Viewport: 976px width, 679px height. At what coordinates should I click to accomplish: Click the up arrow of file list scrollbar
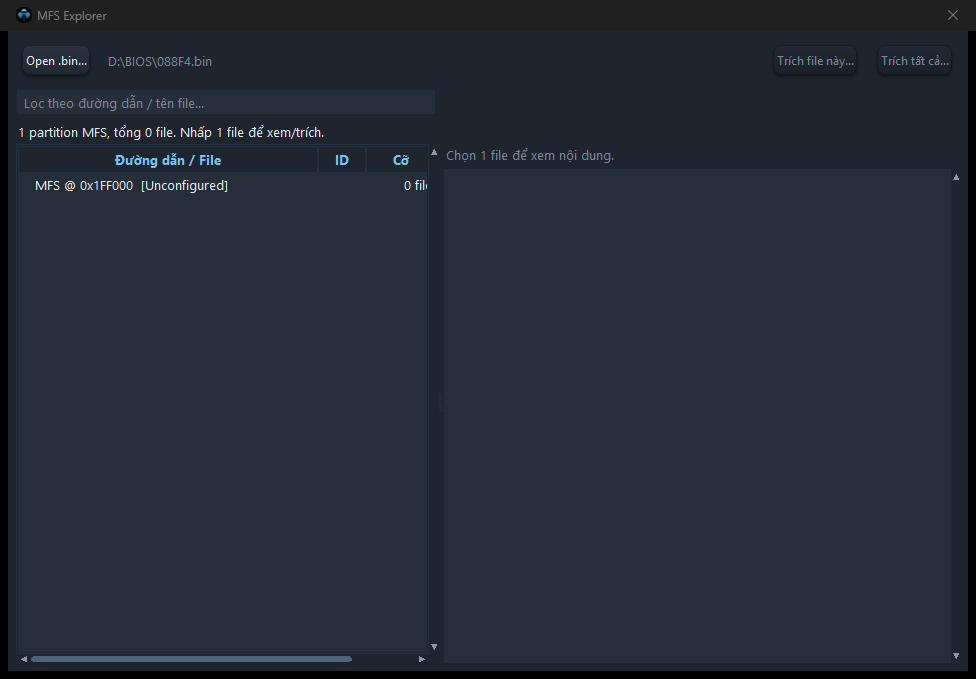tap(434, 152)
